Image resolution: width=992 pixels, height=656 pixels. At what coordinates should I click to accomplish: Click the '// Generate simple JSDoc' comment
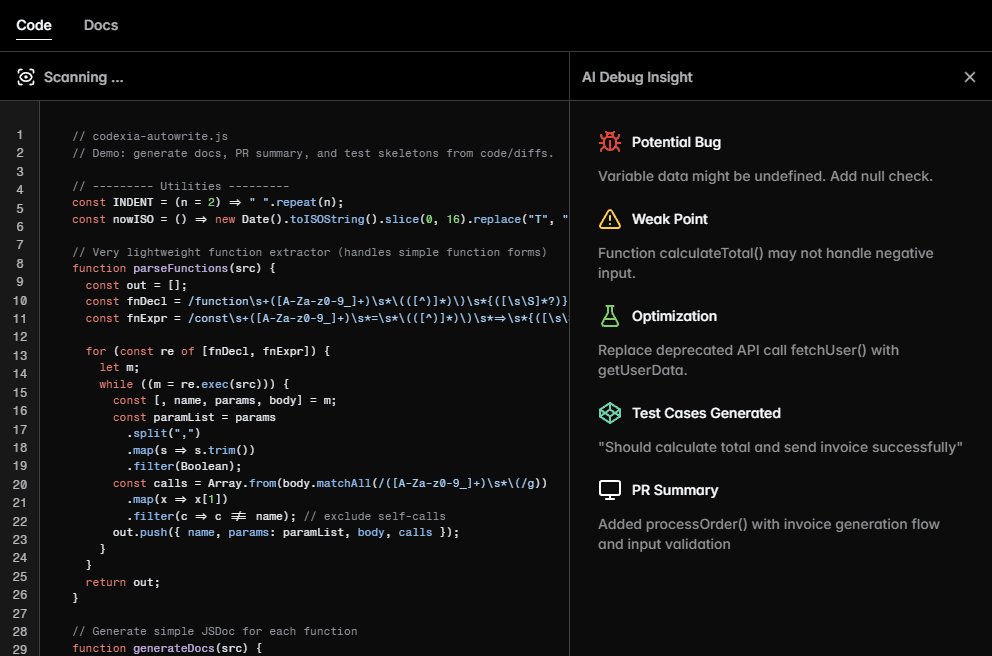tap(214, 631)
